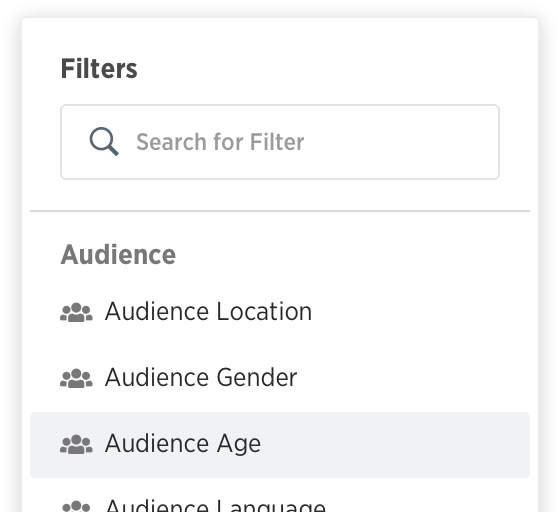Screen dimensions: 560x512
Task: Click the Search for Filter placeholder text
Action: click(220, 142)
